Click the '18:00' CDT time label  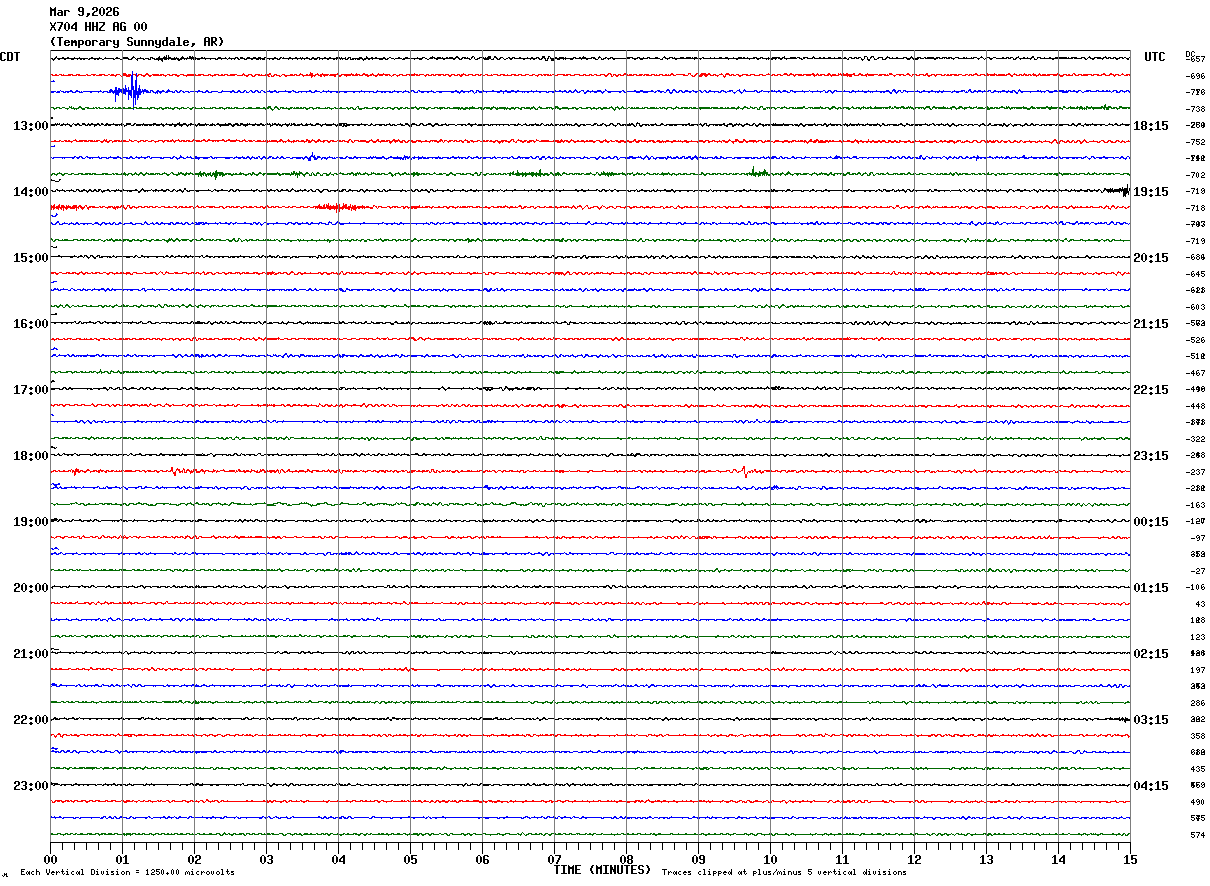[x=30, y=456]
